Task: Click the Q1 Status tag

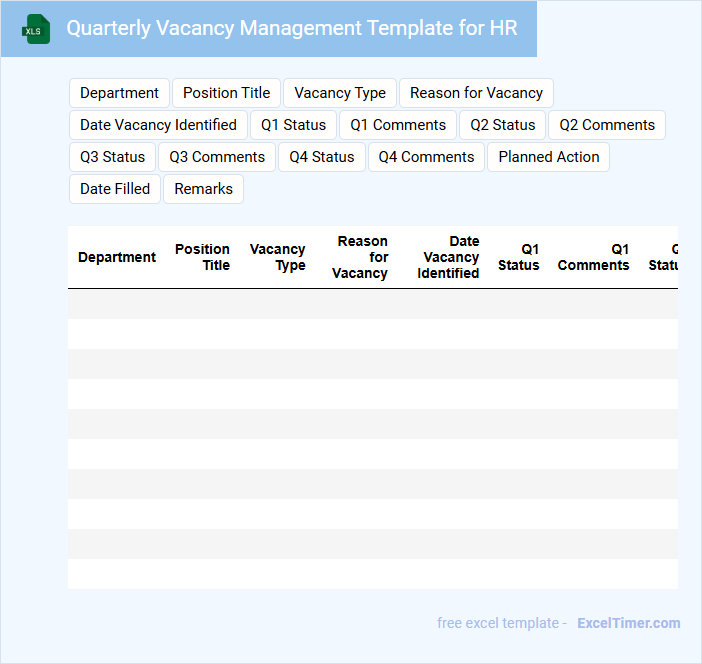Action: [x=294, y=125]
